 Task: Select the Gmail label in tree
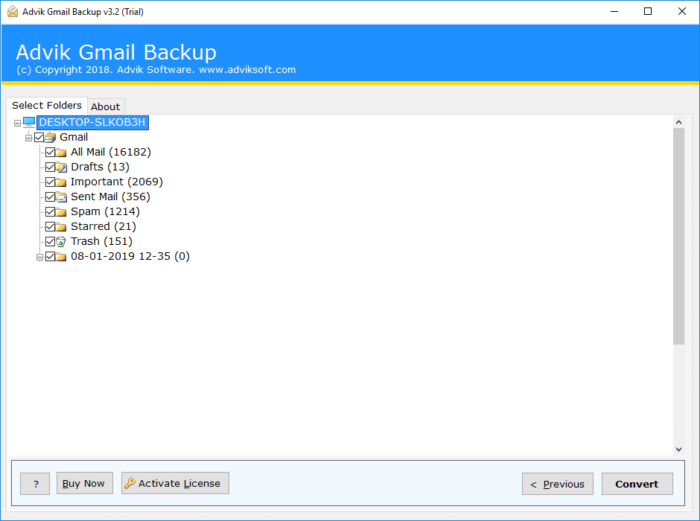(x=74, y=137)
